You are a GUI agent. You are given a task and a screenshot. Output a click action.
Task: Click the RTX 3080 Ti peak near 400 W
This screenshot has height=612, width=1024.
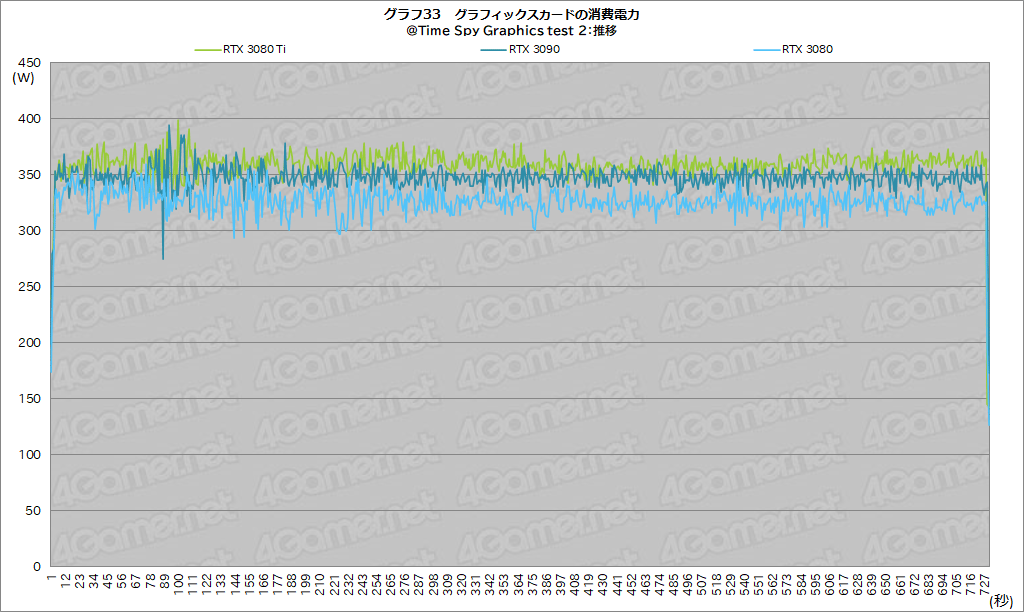point(178,121)
